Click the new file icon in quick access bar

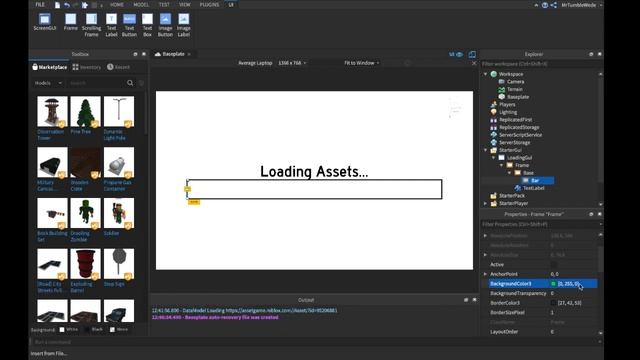[x=57, y=5]
